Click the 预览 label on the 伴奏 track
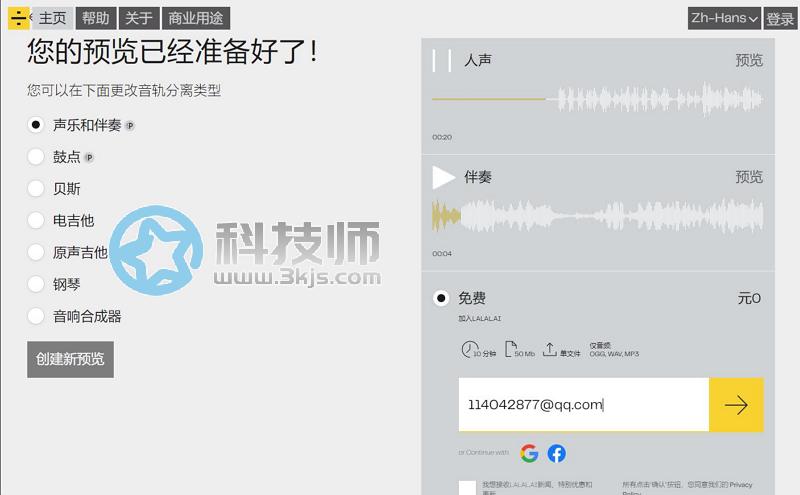The image size is (800, 495). click(749, 177)
